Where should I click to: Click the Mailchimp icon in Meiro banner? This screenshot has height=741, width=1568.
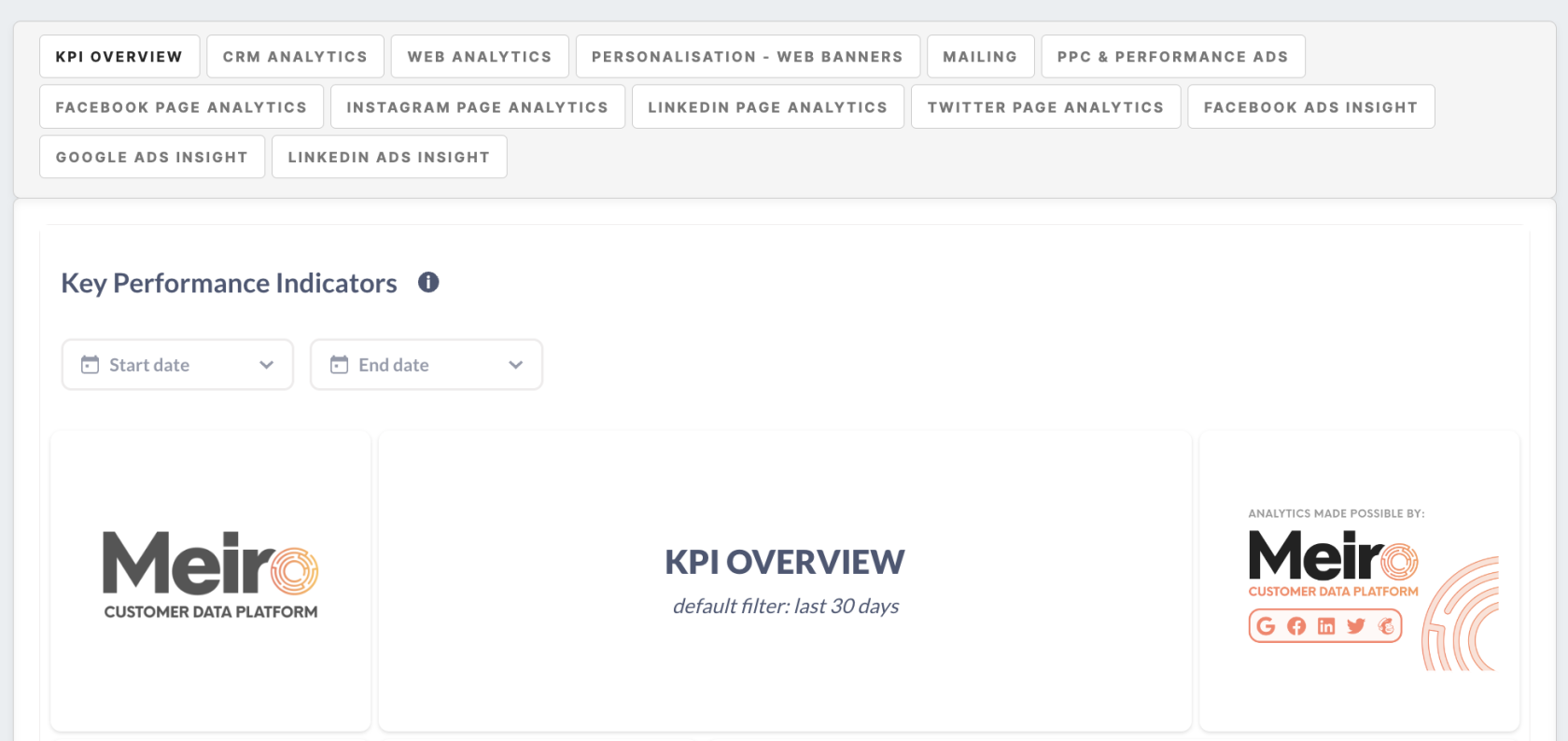pos(1386,626)
